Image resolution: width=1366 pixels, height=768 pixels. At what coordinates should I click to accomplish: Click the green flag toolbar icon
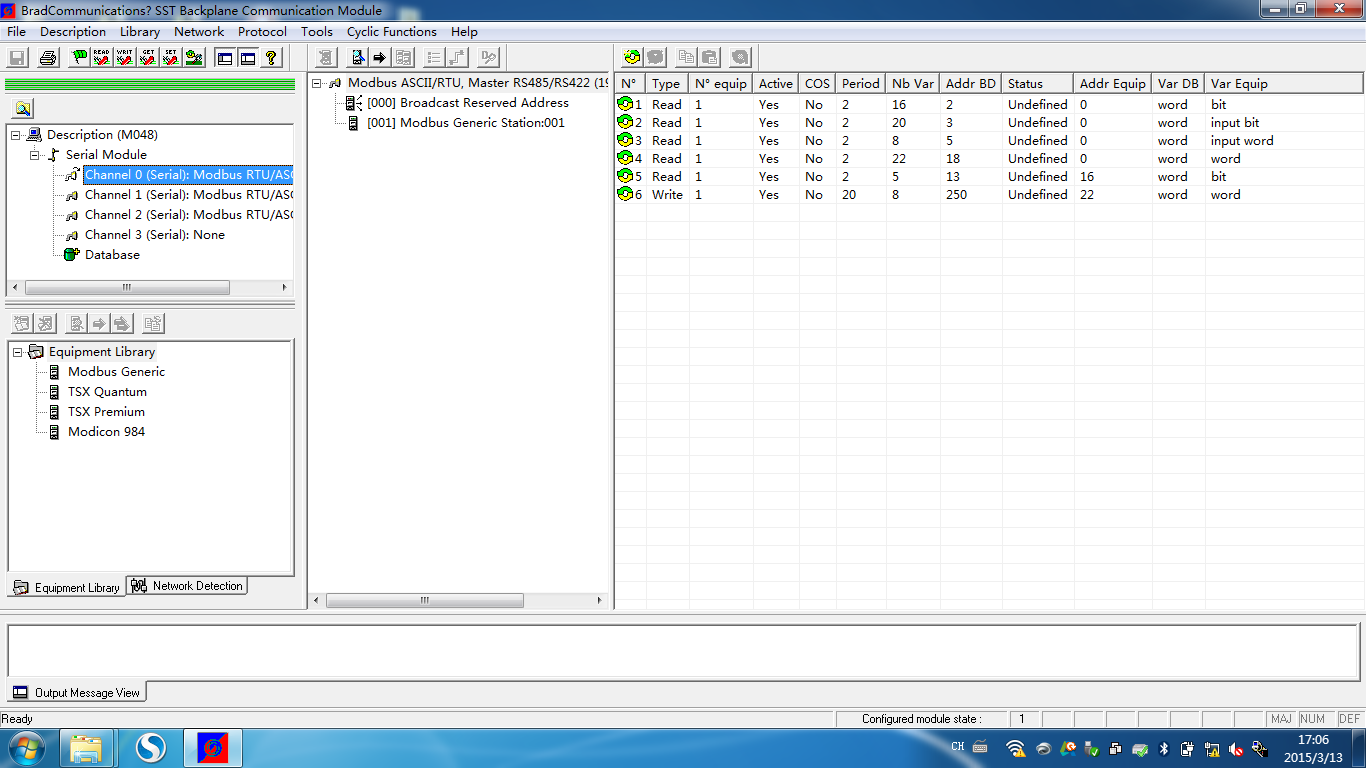(79, 58)
